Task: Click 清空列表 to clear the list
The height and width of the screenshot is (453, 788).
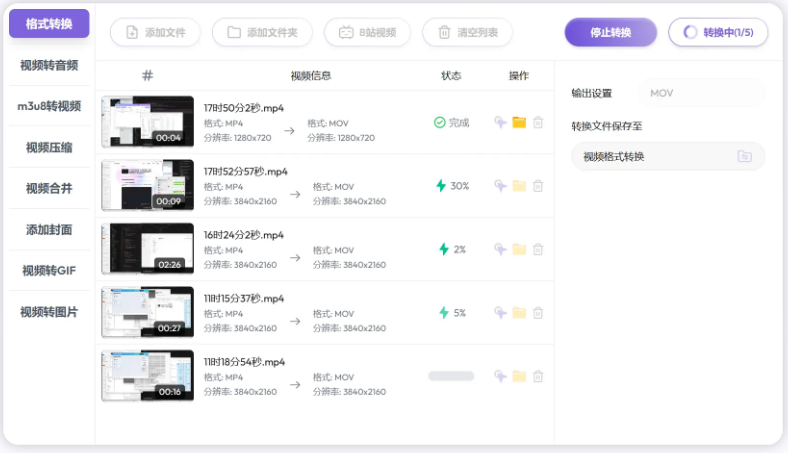Action: click(467, 33)
